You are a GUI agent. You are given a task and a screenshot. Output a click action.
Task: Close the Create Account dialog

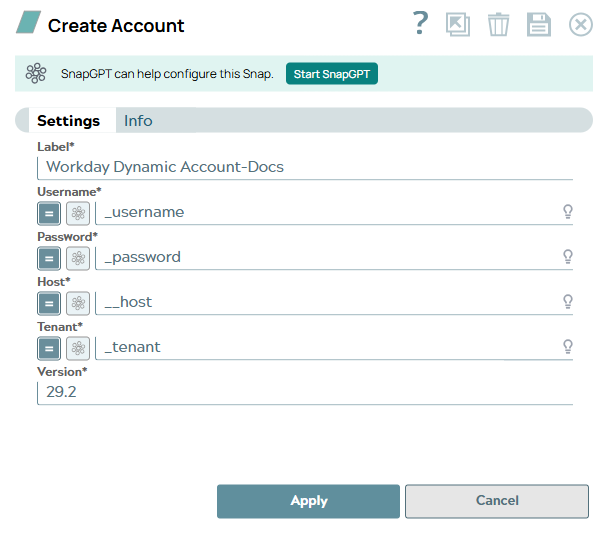(581, 25)
